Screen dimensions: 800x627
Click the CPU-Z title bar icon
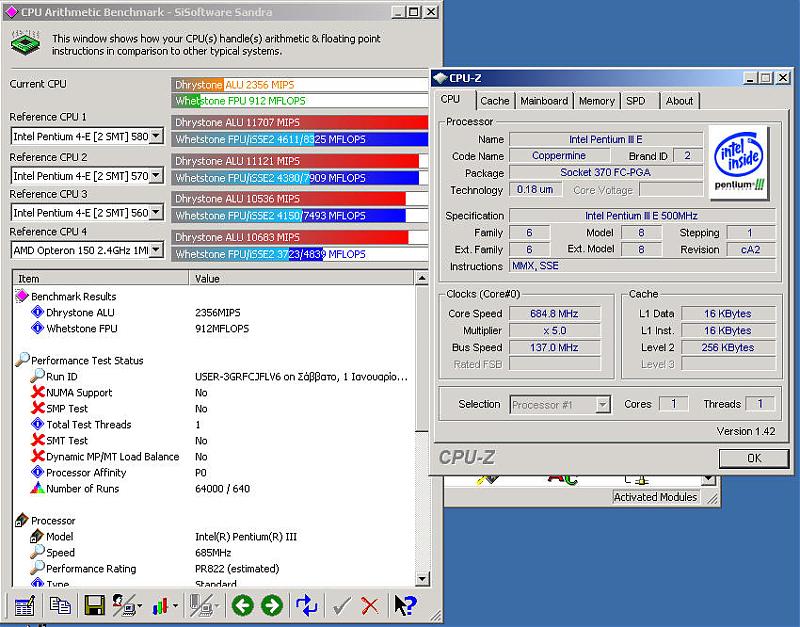(x=439, y=78)
